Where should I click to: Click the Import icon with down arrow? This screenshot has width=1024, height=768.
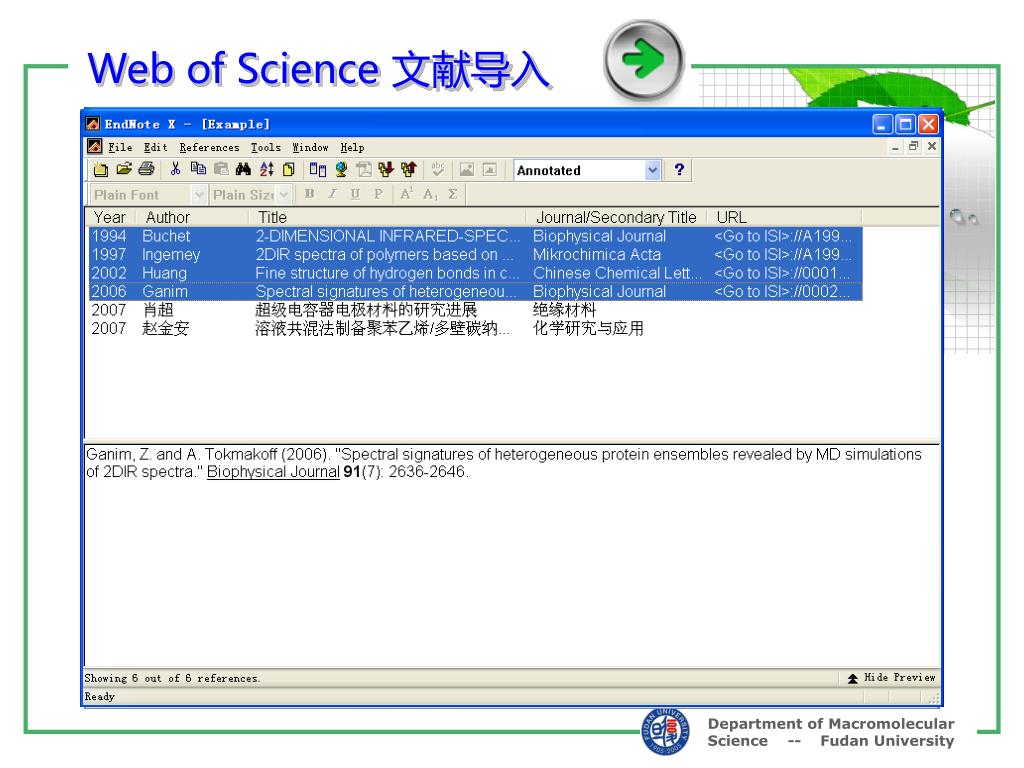pos(386,170)
